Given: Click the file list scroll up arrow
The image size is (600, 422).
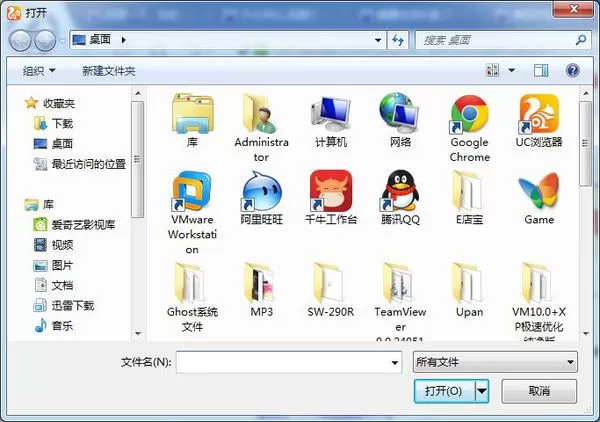Looking at the screenshot, I should (x=585, y=93).
